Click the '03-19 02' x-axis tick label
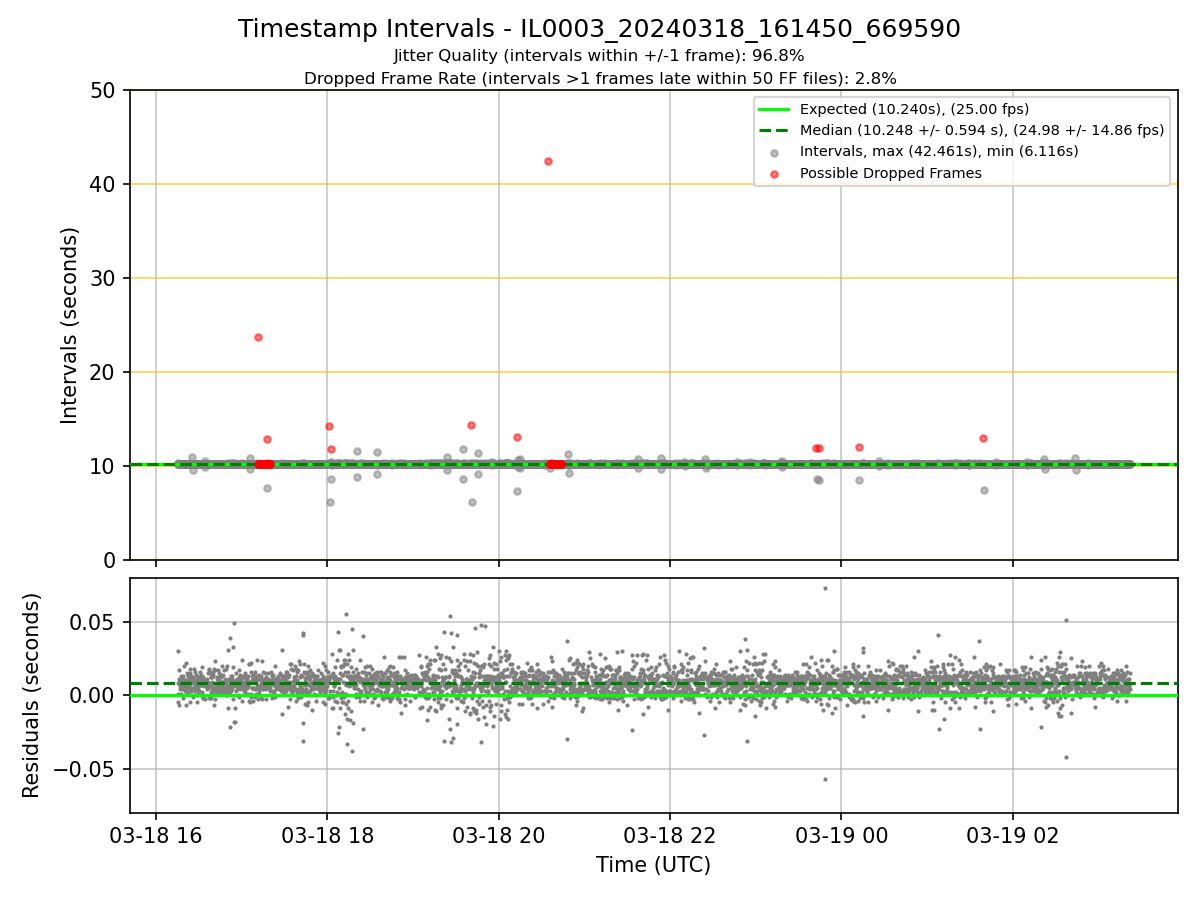Viewport: 1200px width, 900px height. (x=1013, y=835)
